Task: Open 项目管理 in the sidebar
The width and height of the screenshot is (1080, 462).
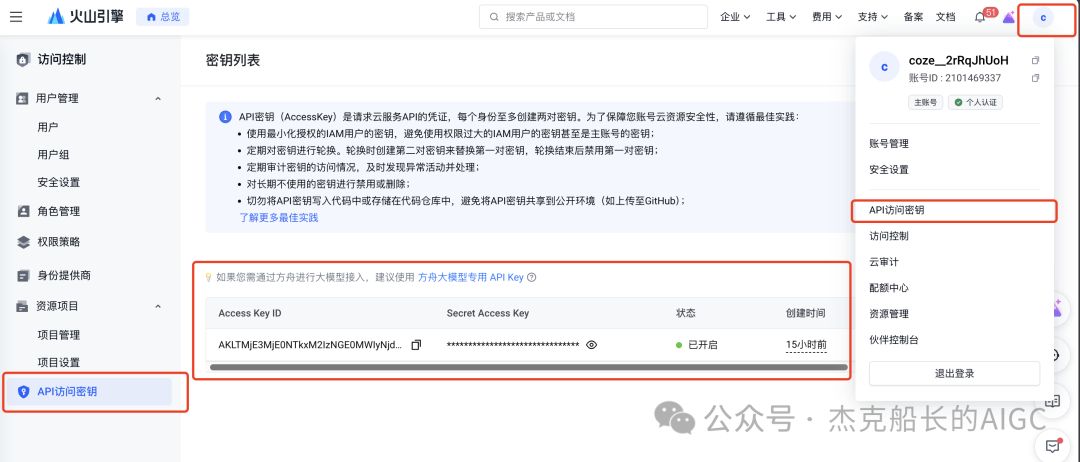Action: coord(59,335)
